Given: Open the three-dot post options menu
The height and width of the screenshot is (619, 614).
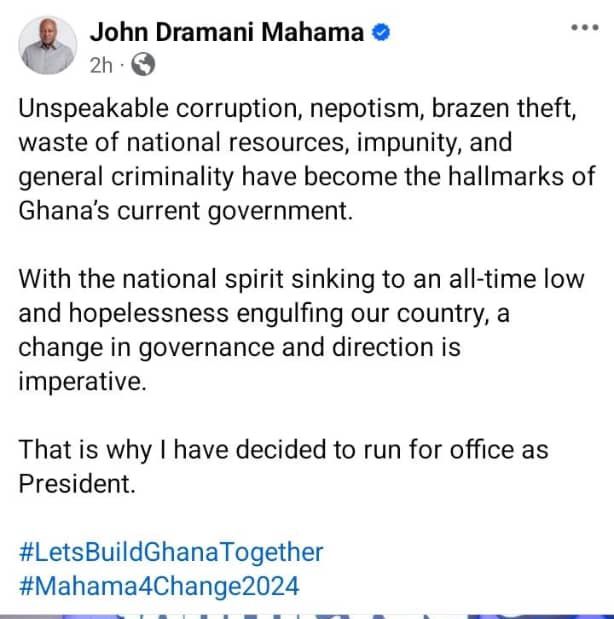Looking at the screenshot, I should point(583,27).
